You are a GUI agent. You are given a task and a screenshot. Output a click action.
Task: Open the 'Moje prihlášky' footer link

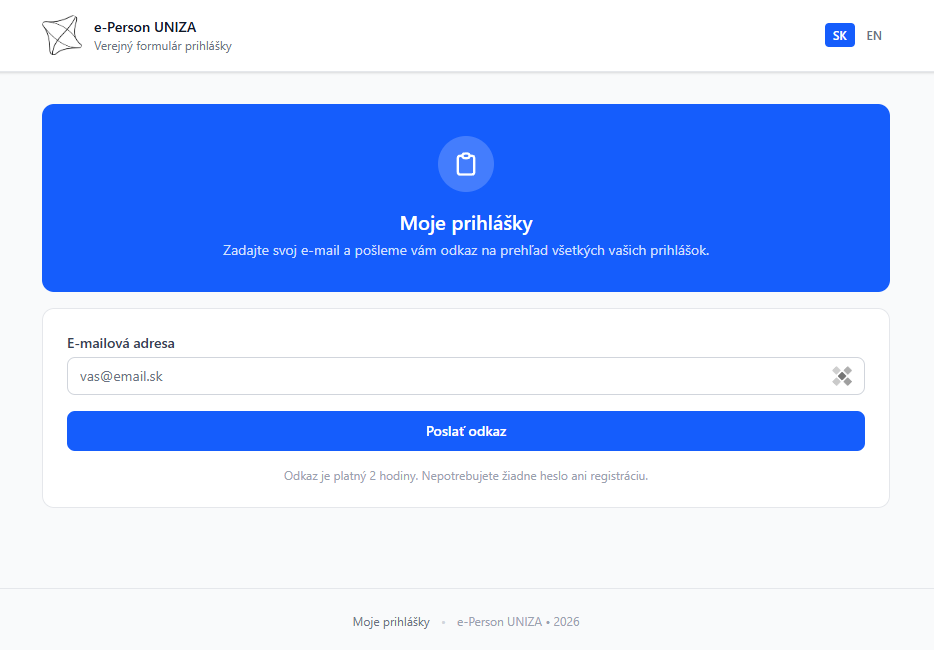pos(391,622)
